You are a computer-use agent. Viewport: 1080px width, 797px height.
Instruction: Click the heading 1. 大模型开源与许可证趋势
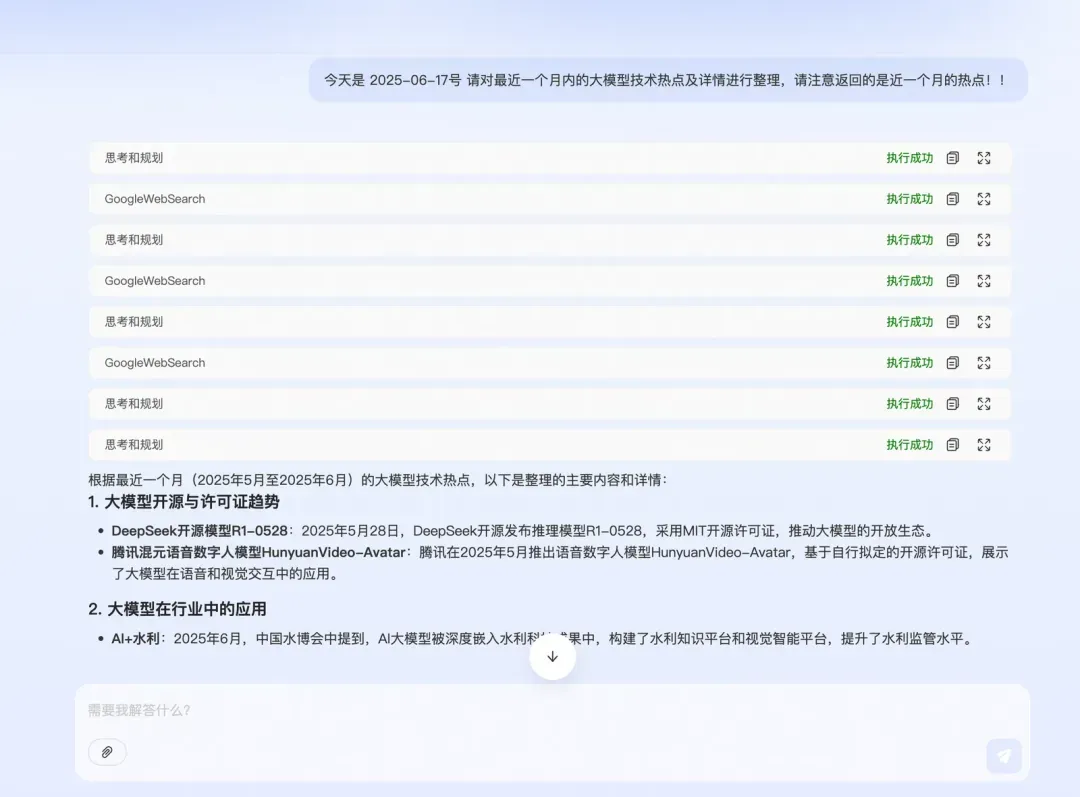[184, 502]
